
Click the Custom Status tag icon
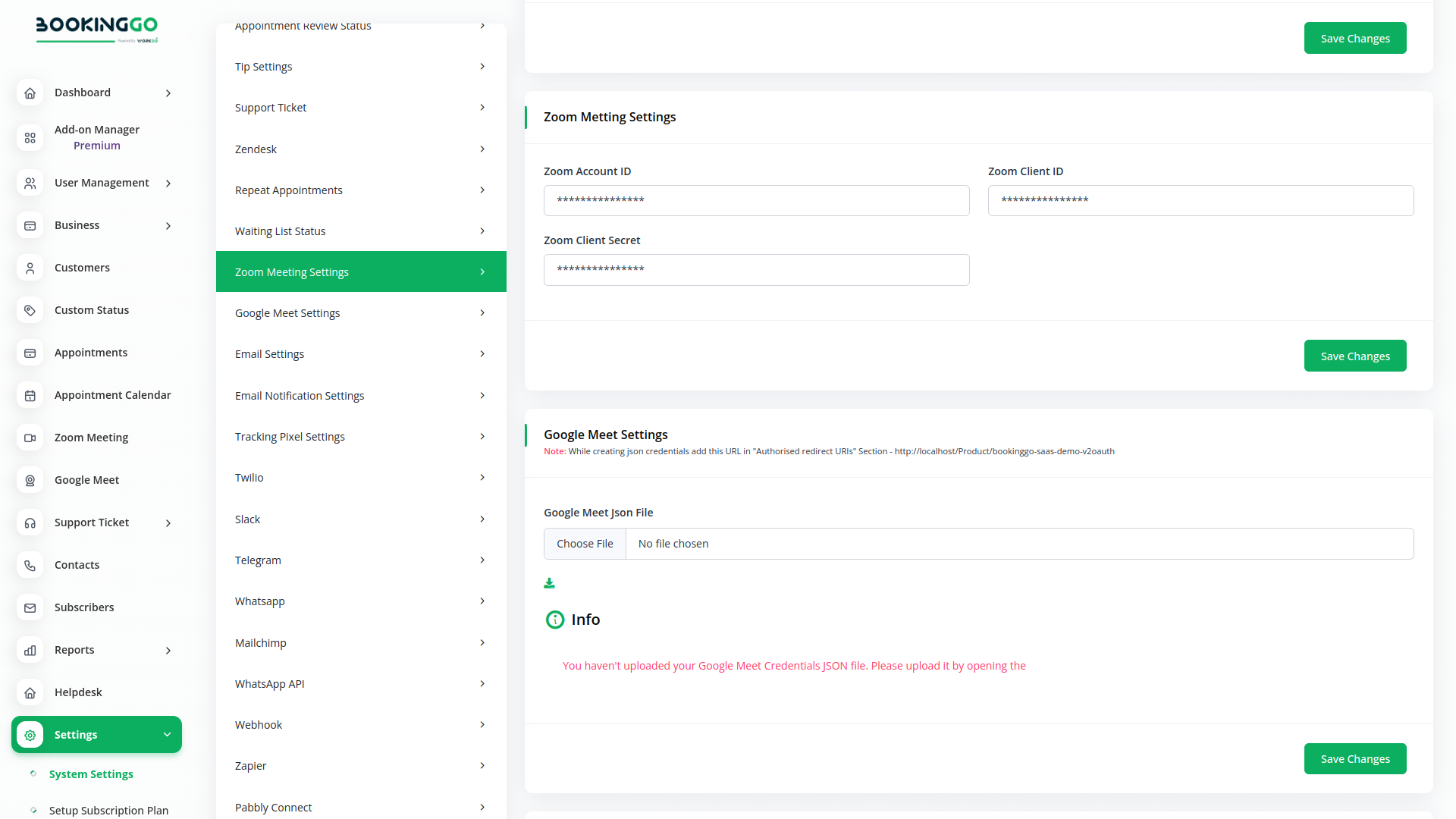[x=30, y=310]
